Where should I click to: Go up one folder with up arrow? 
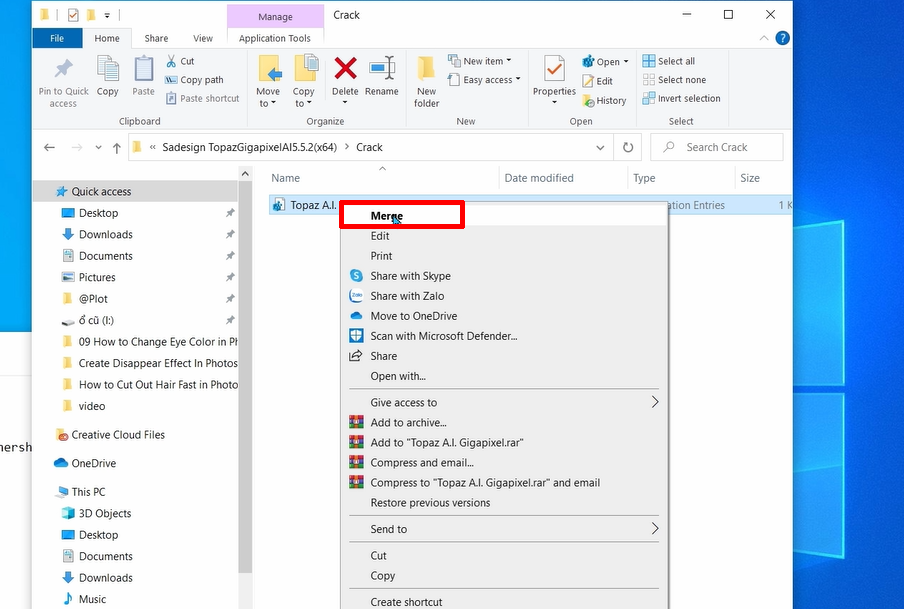click(117, 148)
